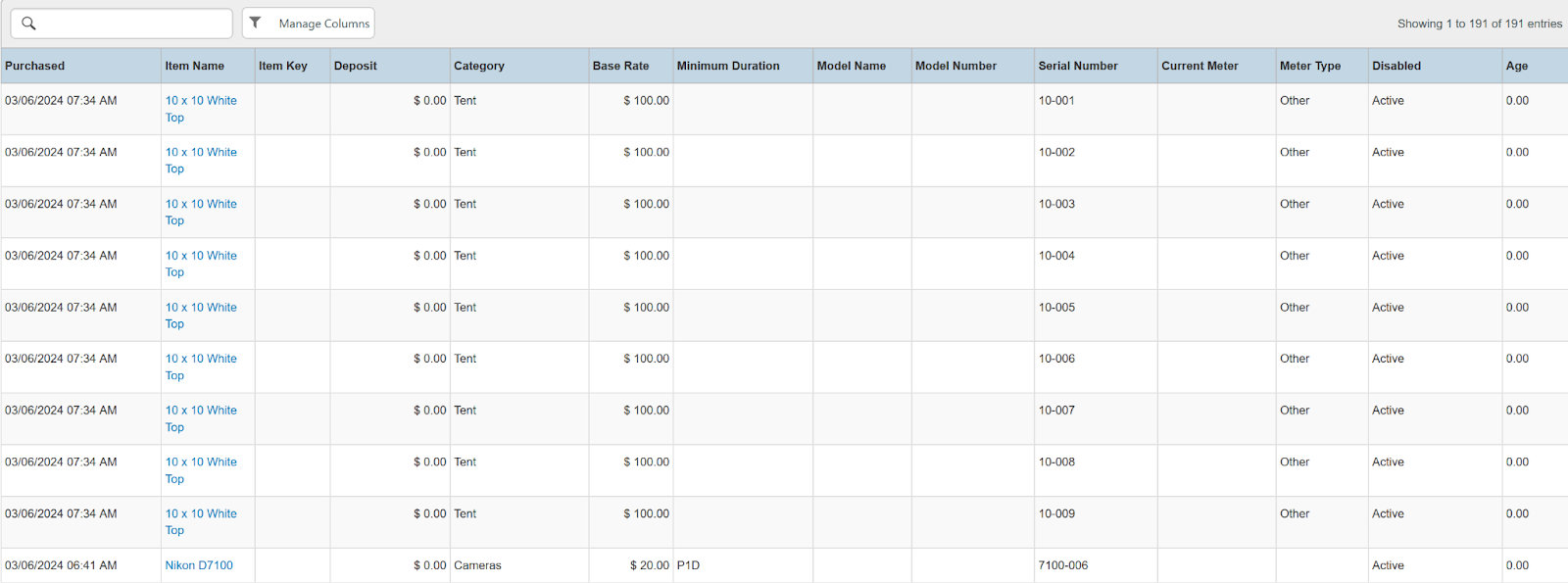Sort by the Serial Number column header
The image size is (1568, 583).
coord(1078,66)
